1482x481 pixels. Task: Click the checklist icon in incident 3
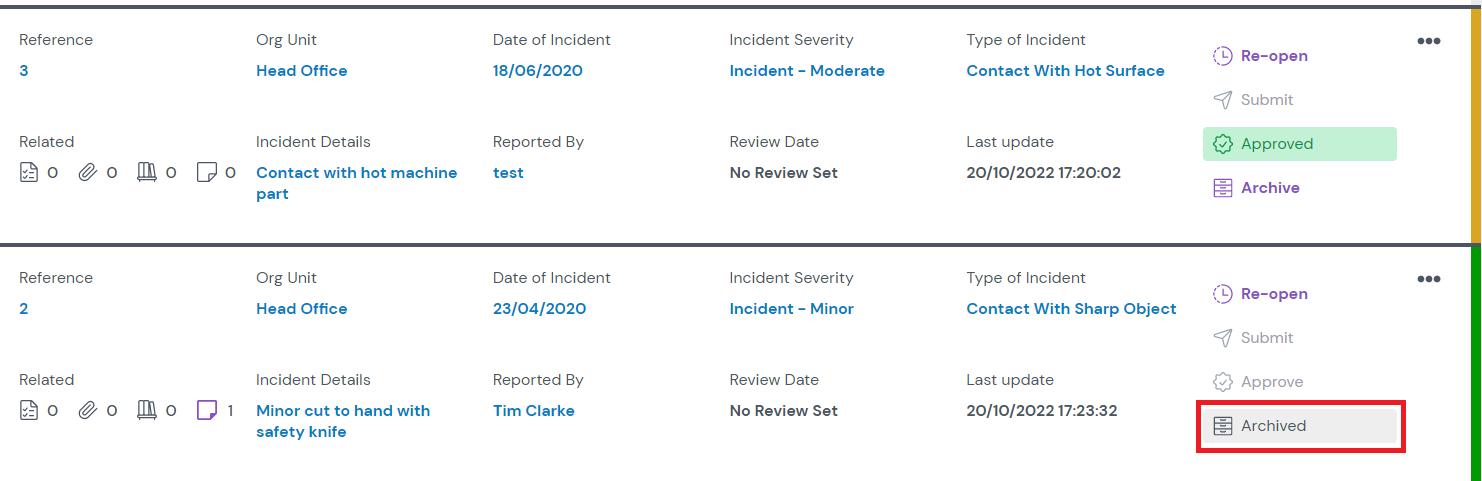(x=29, y=173)
